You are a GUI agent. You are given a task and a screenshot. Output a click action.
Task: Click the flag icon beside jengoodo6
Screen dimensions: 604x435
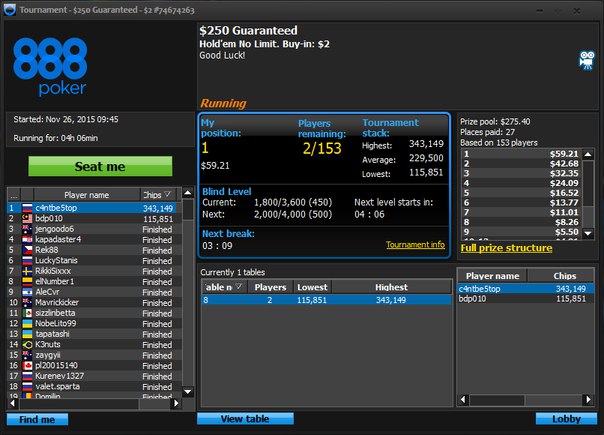[27, 229]
